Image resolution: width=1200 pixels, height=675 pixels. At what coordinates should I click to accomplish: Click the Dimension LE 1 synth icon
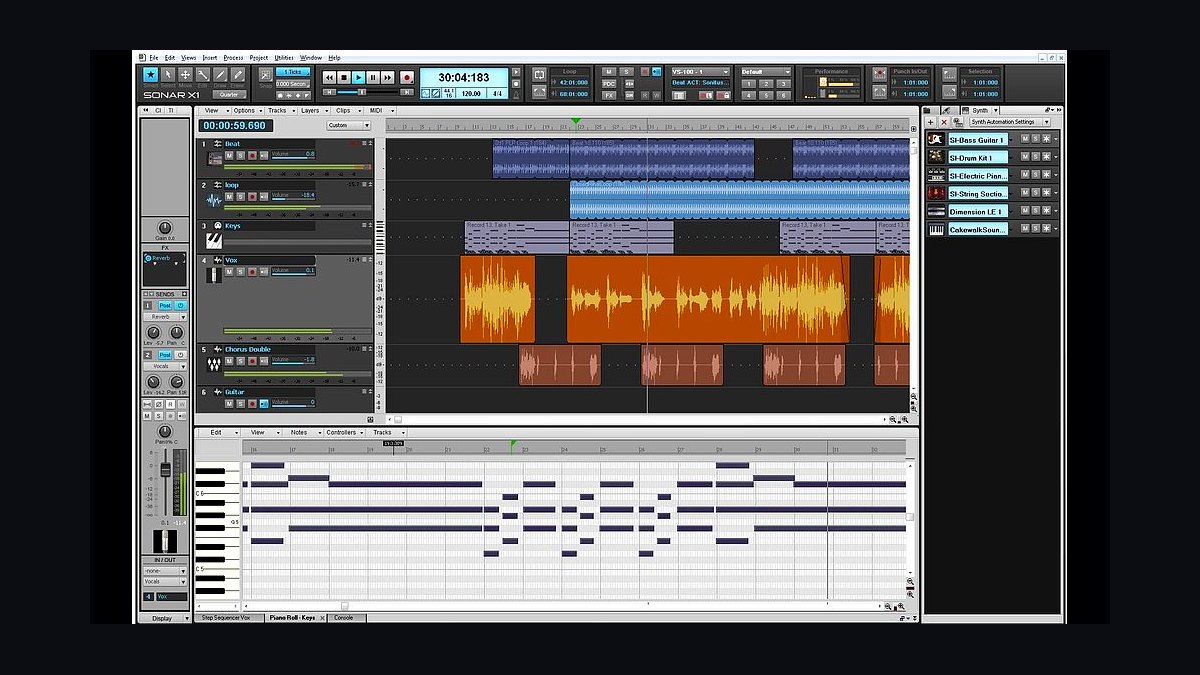[x=936, y=211]
